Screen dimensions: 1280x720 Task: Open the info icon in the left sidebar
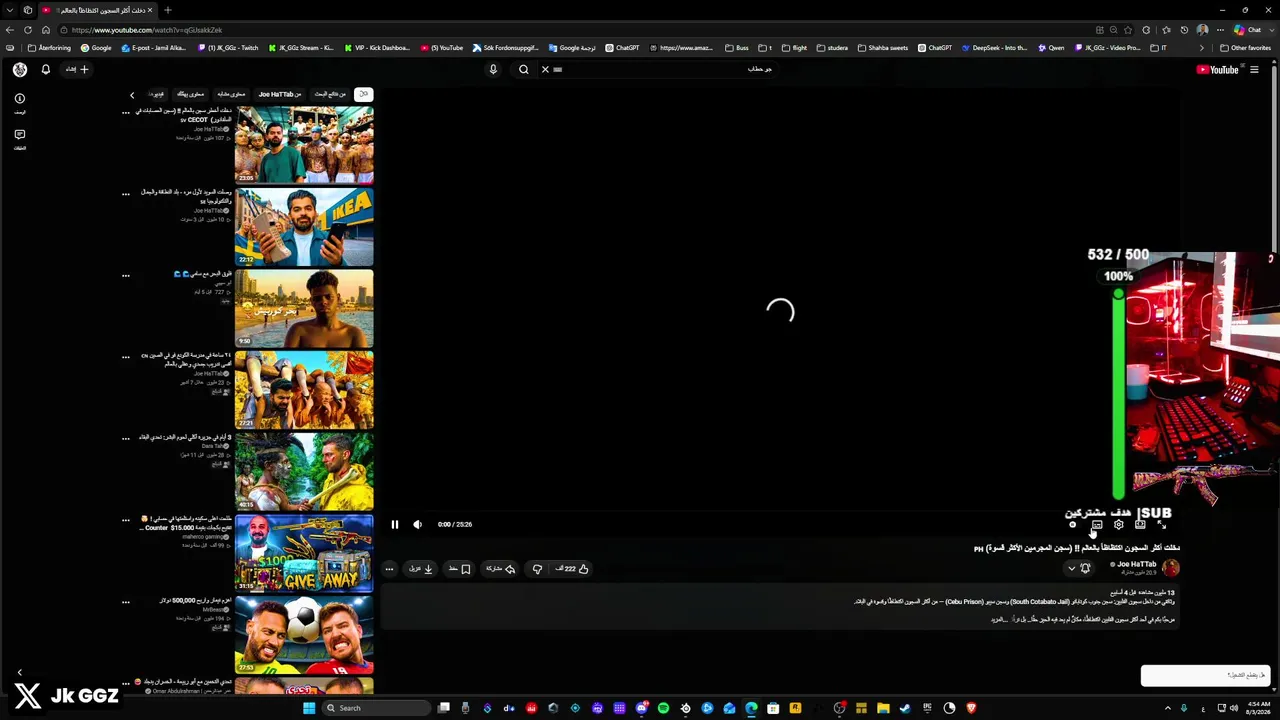point(20,98)
